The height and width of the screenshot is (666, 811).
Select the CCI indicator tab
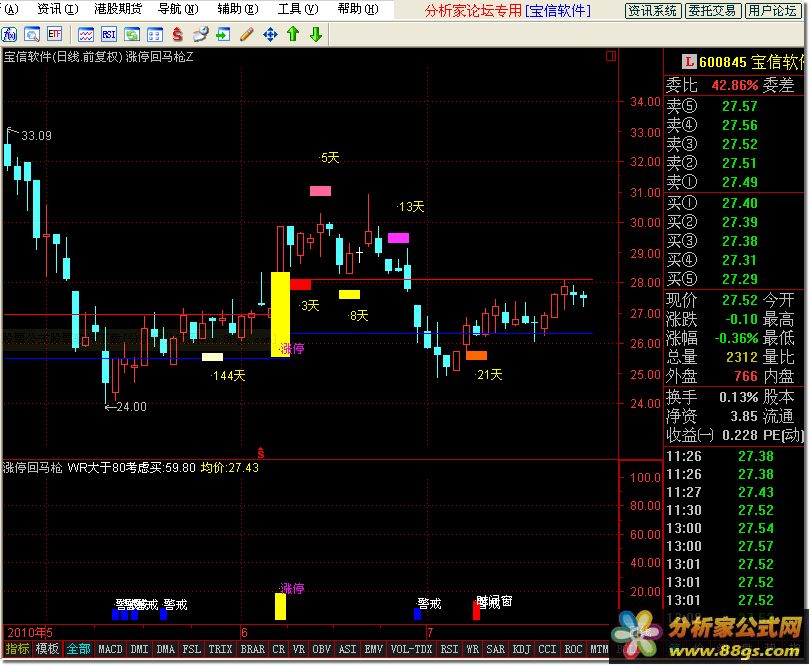click(548, 648)
